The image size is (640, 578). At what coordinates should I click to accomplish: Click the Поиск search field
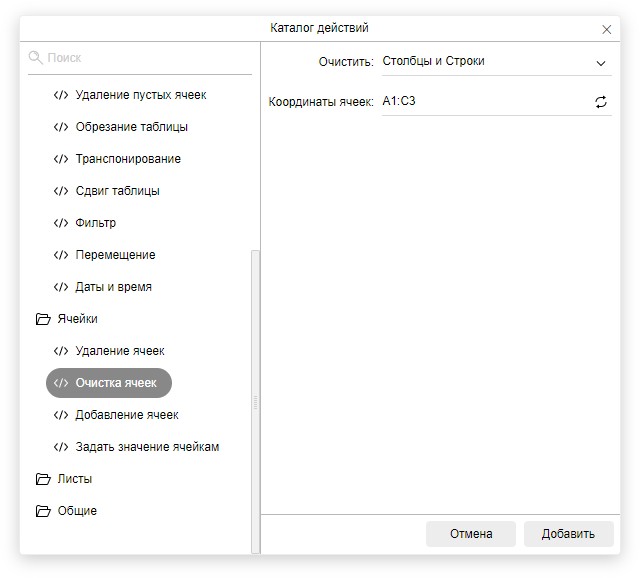coord(145,58)
